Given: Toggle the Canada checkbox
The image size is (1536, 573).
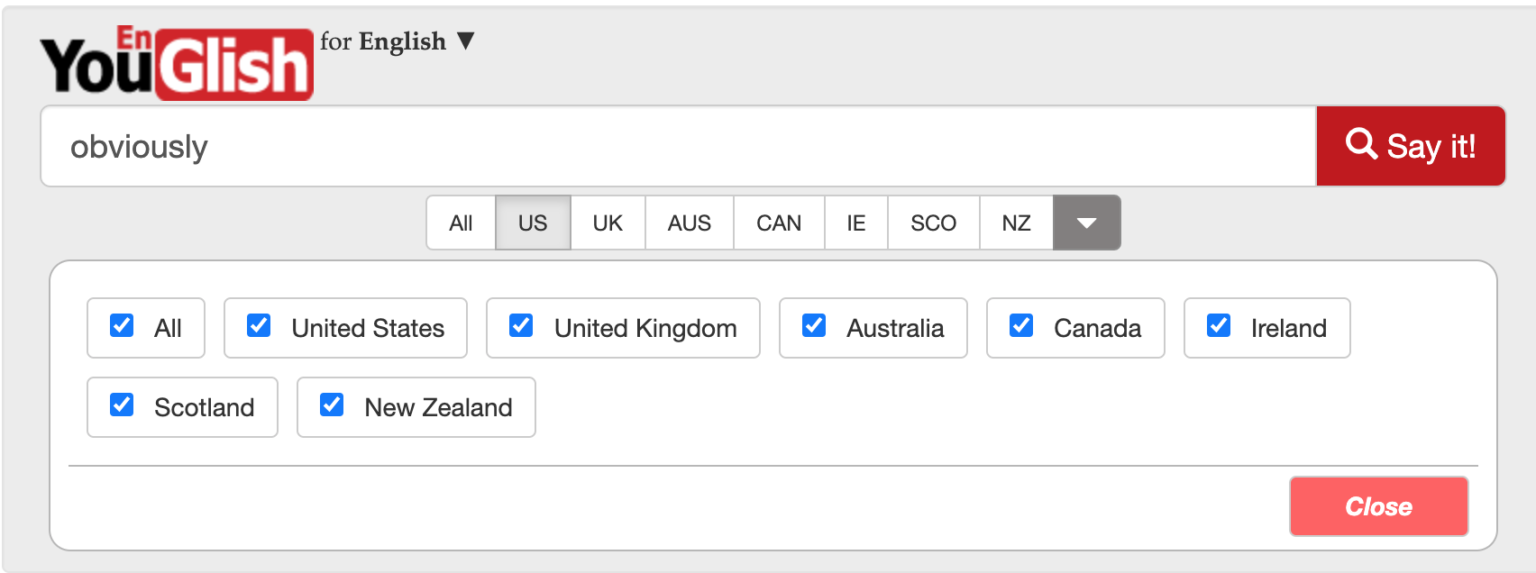Looking at the screenshot, I should [1021, 326].
